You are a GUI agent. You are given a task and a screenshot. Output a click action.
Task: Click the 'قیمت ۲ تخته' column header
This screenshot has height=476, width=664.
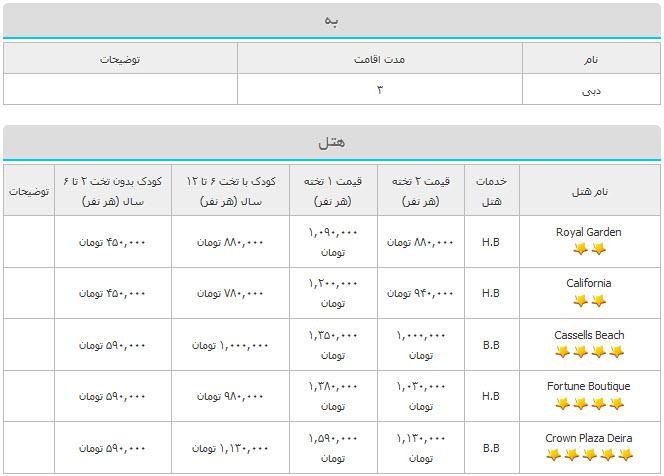click(x=421, y=191)
